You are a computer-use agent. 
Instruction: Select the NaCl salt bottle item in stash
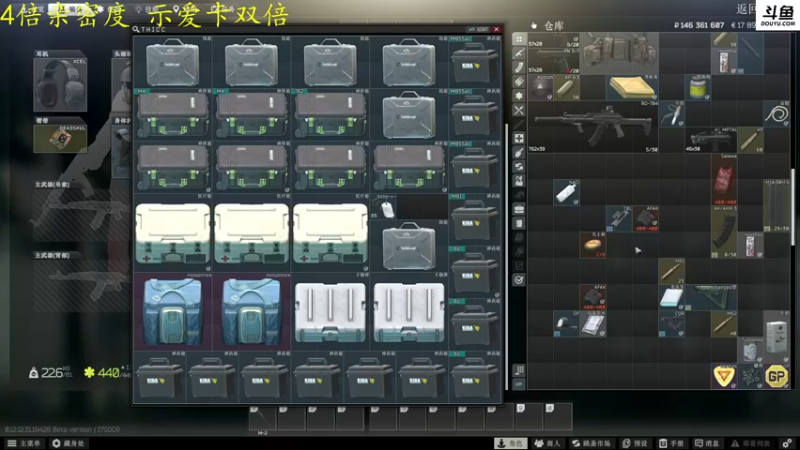pyautogui.click(x=566, y=192)
